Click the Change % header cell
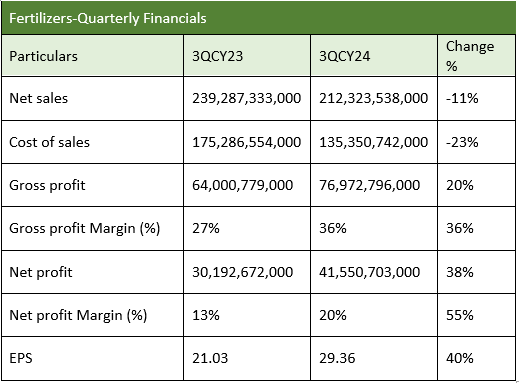The width and height of the screenshot is (519, 383). (x=477, y=56)
